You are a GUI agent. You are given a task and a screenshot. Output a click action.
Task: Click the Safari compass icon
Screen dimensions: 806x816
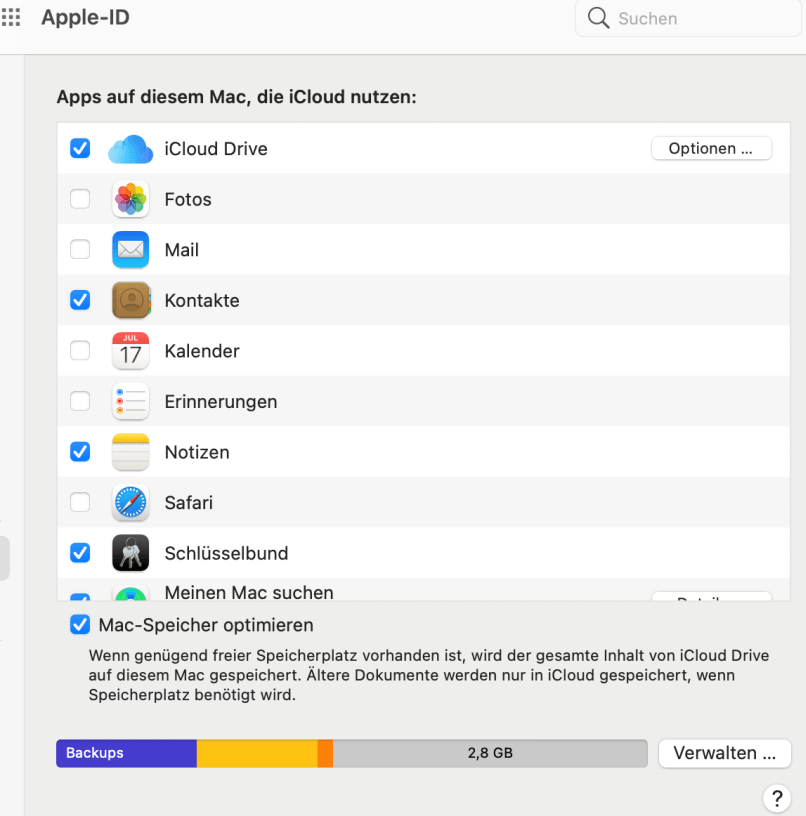click(131, 503)
